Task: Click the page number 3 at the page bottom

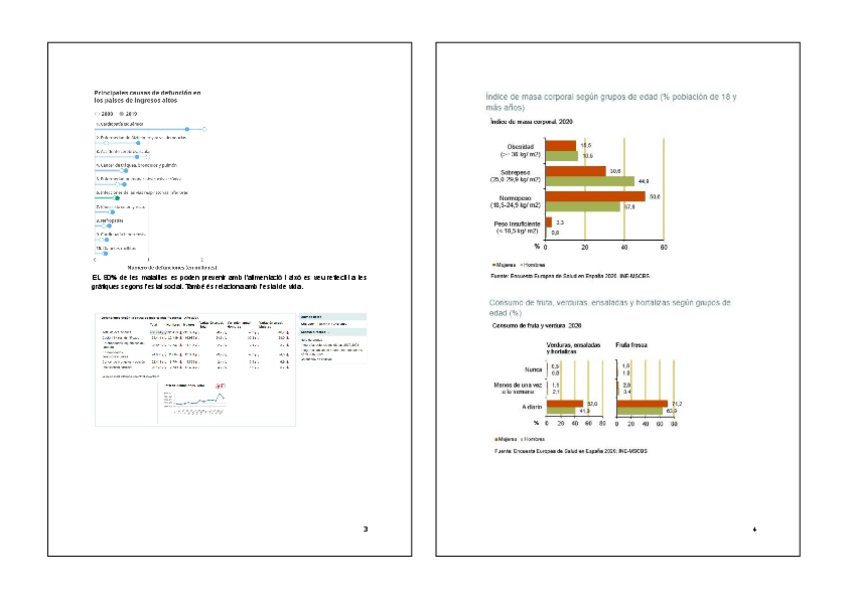Action: [x=366, y=529]
